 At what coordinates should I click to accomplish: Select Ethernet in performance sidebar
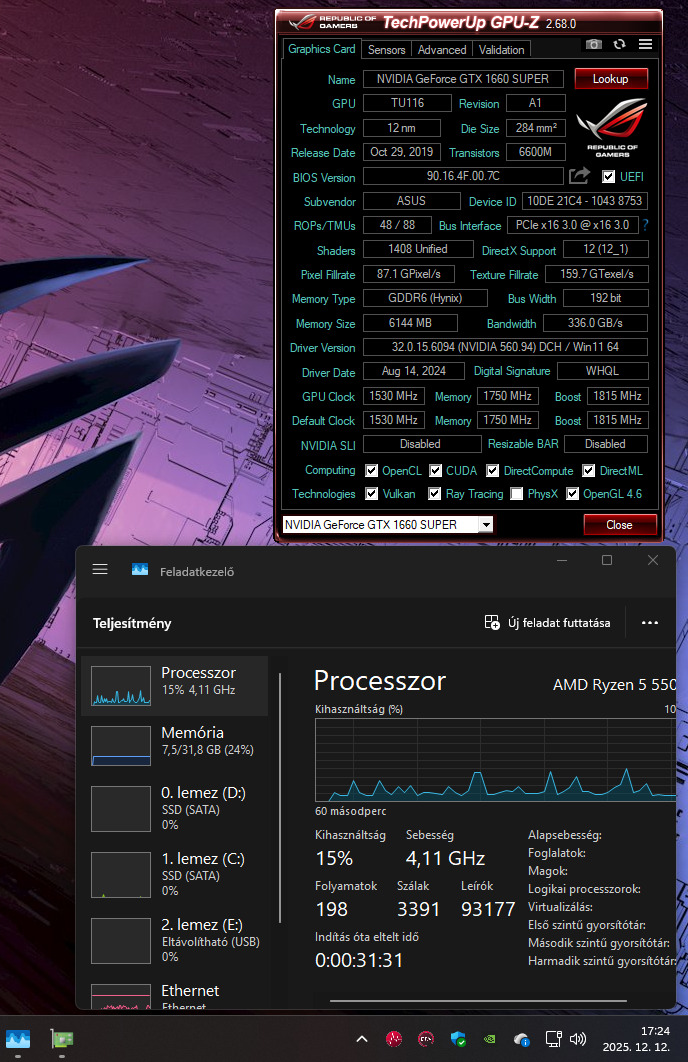(x=175, y=994)
